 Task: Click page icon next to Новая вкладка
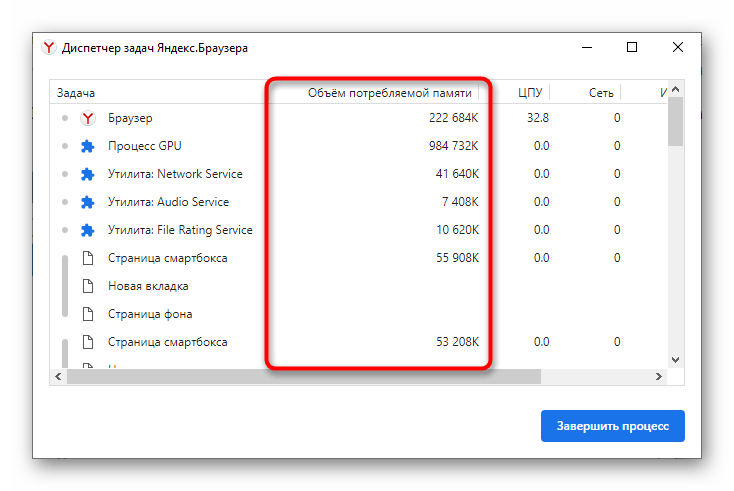tap(88, 286)
